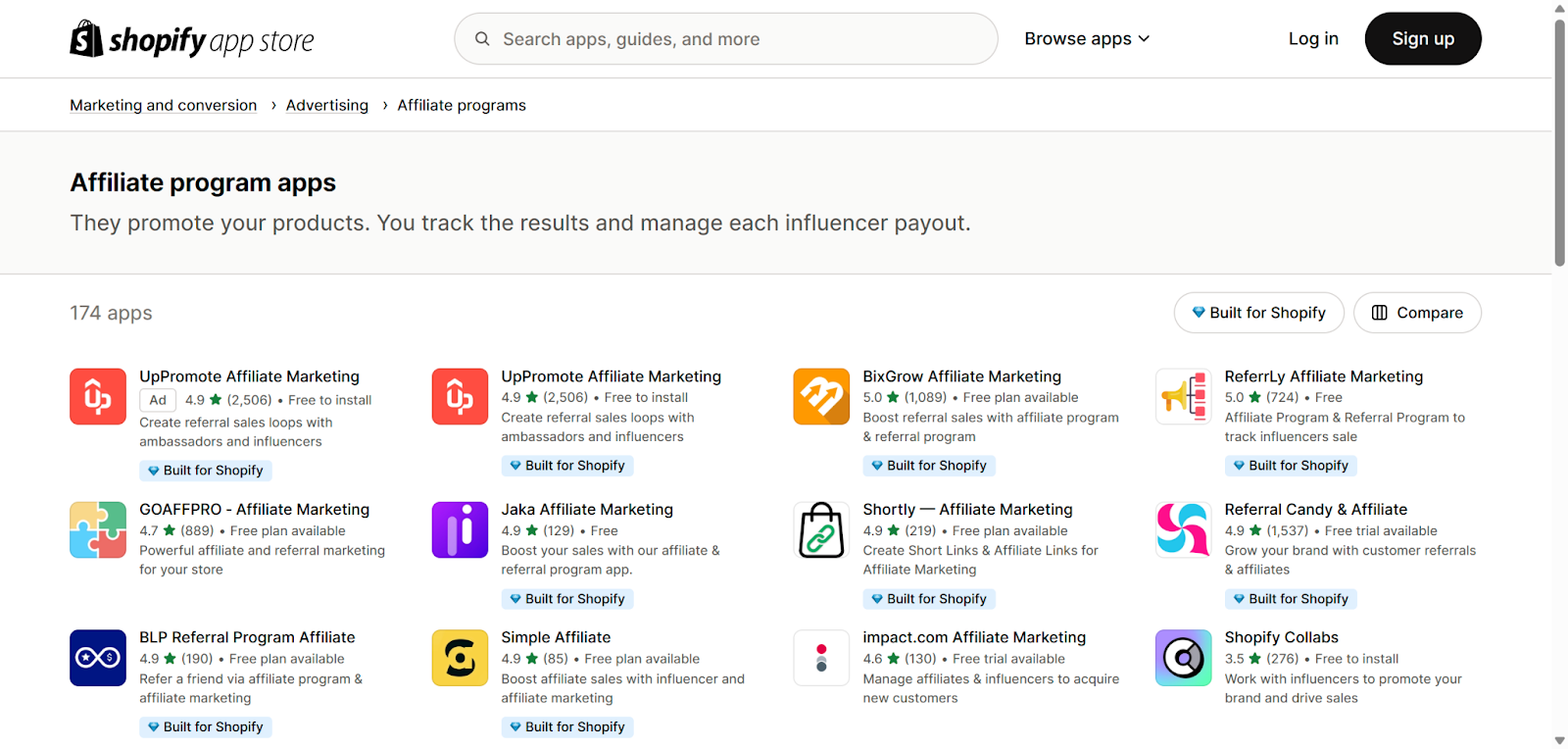Click Shopify Collabs 3.5 rating text
The width and height of the screenshot is (1568, 749).
click(1234, 659)
